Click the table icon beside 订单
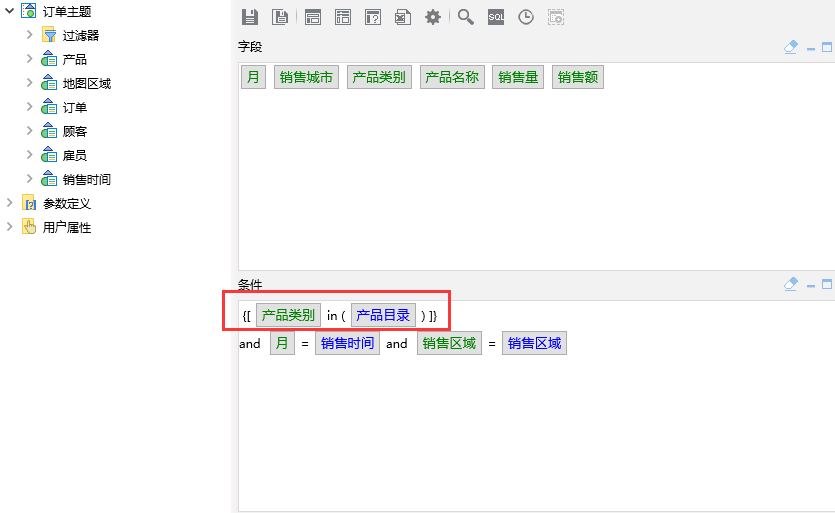Image resolution: width=835 pixels, height=513 pixels. [49, 107]
